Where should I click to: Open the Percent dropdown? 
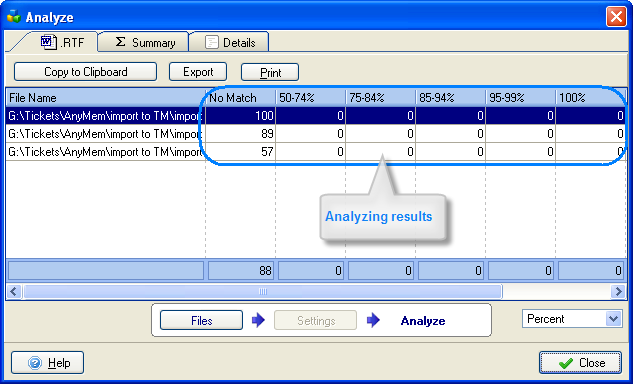572,319
